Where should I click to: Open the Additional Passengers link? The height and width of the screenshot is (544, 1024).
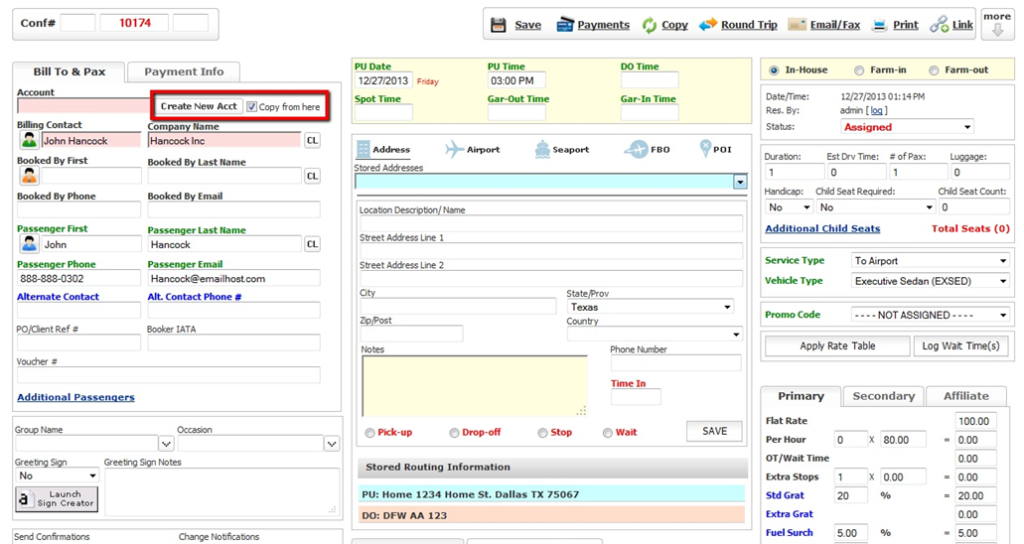click(x=76, y=398)
